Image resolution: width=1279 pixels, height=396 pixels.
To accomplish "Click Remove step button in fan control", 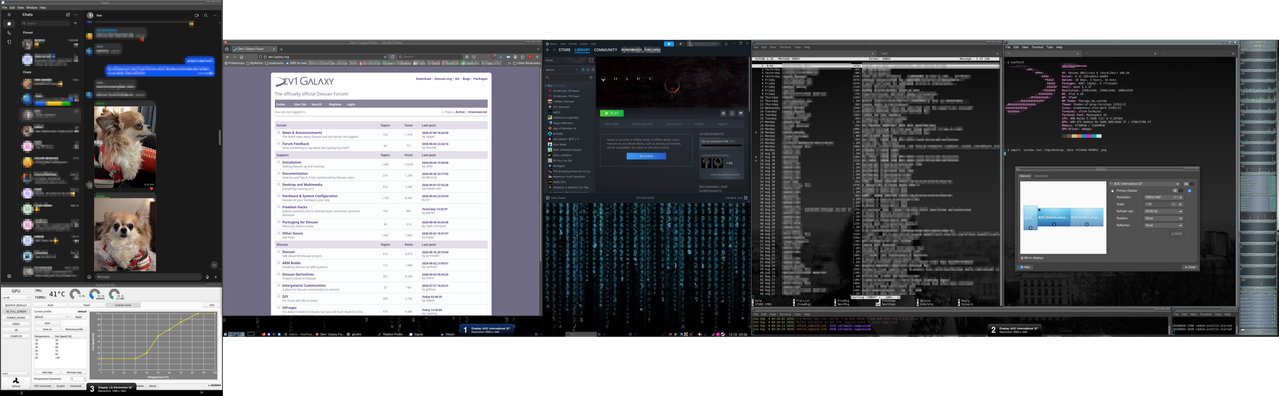I will coord(74,372).
